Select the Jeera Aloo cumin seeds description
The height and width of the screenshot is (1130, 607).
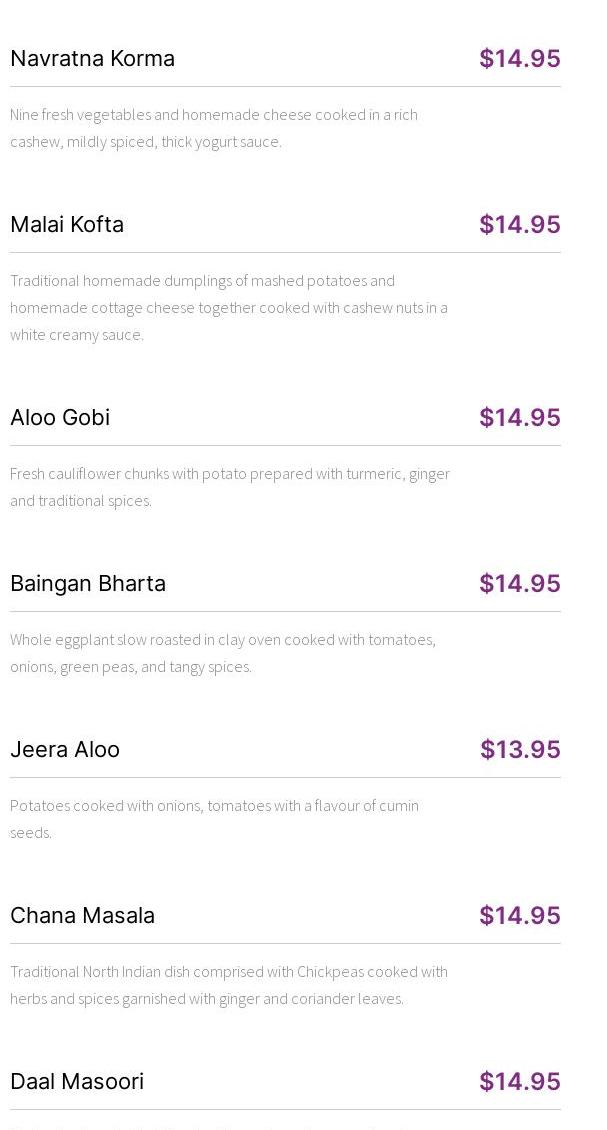click(x=214, y=818)
